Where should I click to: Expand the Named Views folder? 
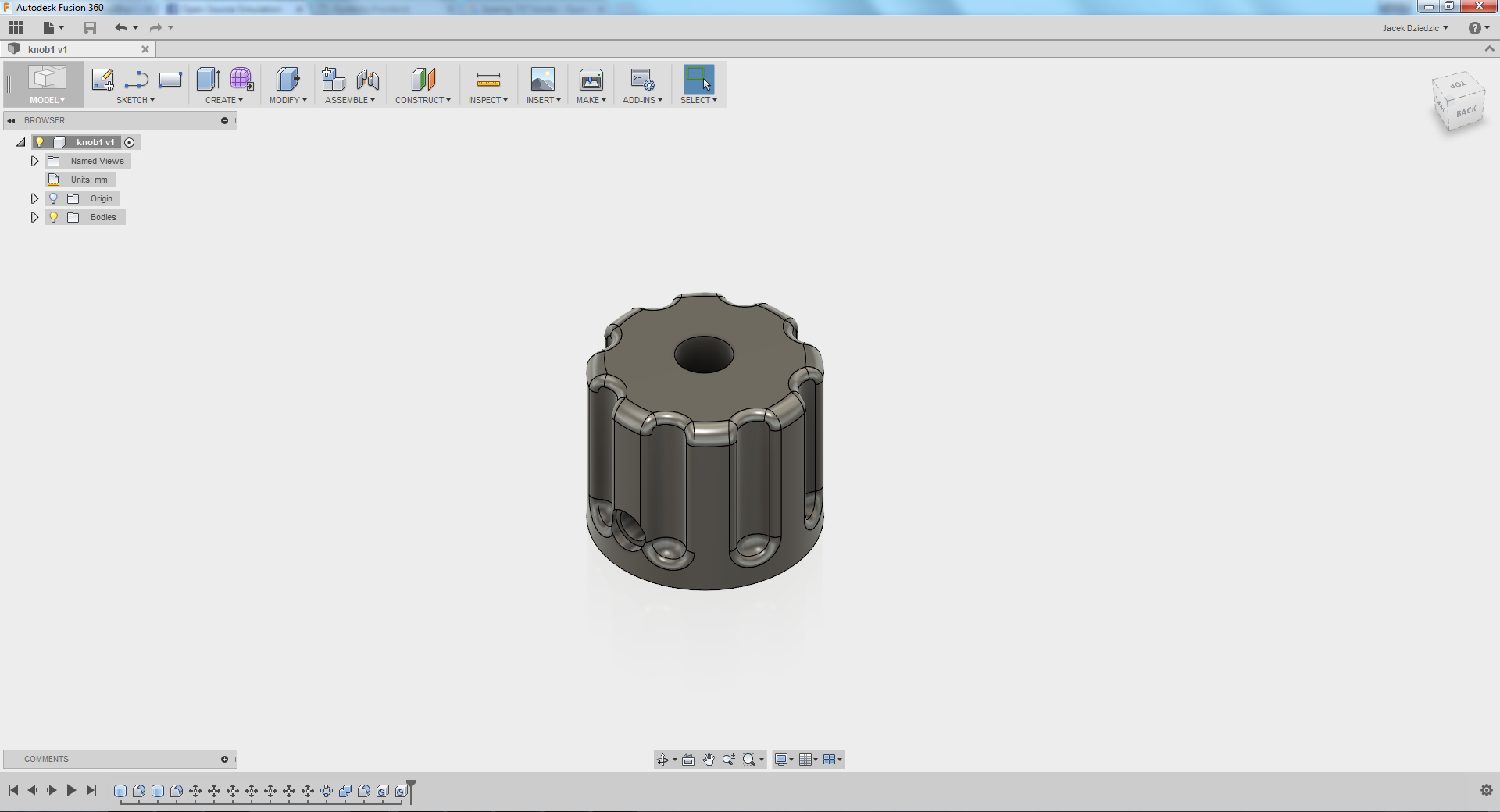tap(34, 161)
